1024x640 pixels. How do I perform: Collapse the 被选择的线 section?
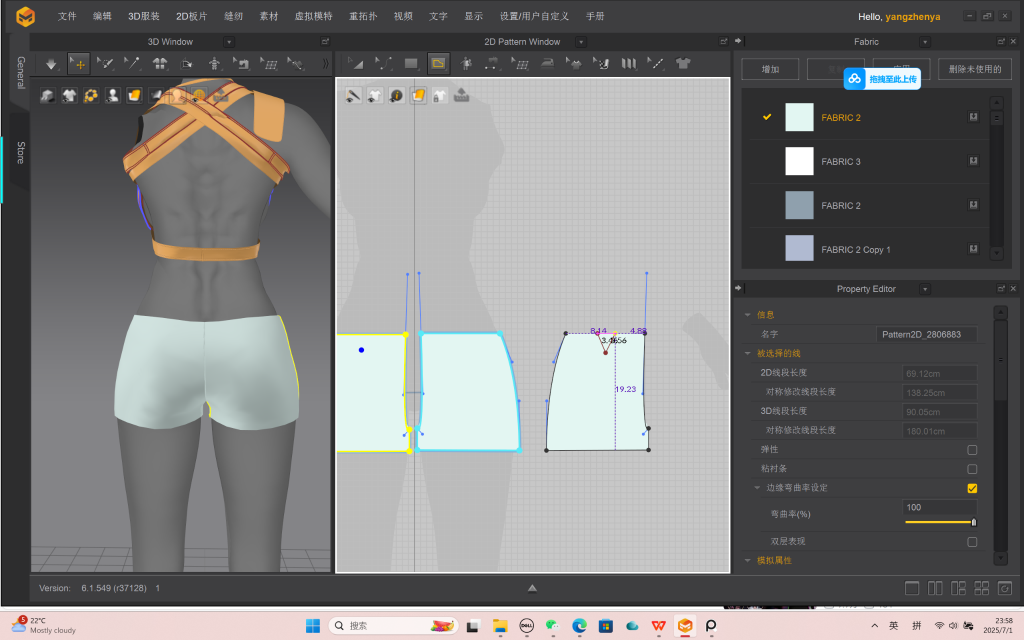pos(748,353)
